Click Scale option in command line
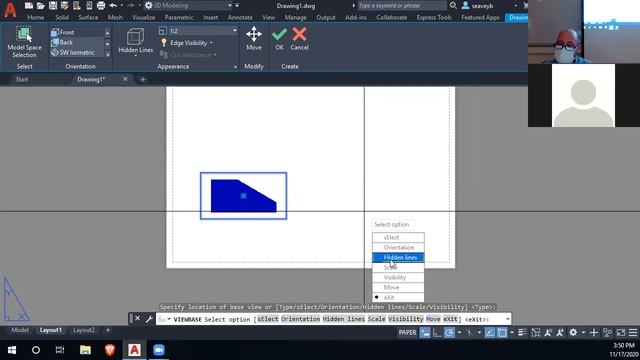640x360 pixels. coord(376,319)
